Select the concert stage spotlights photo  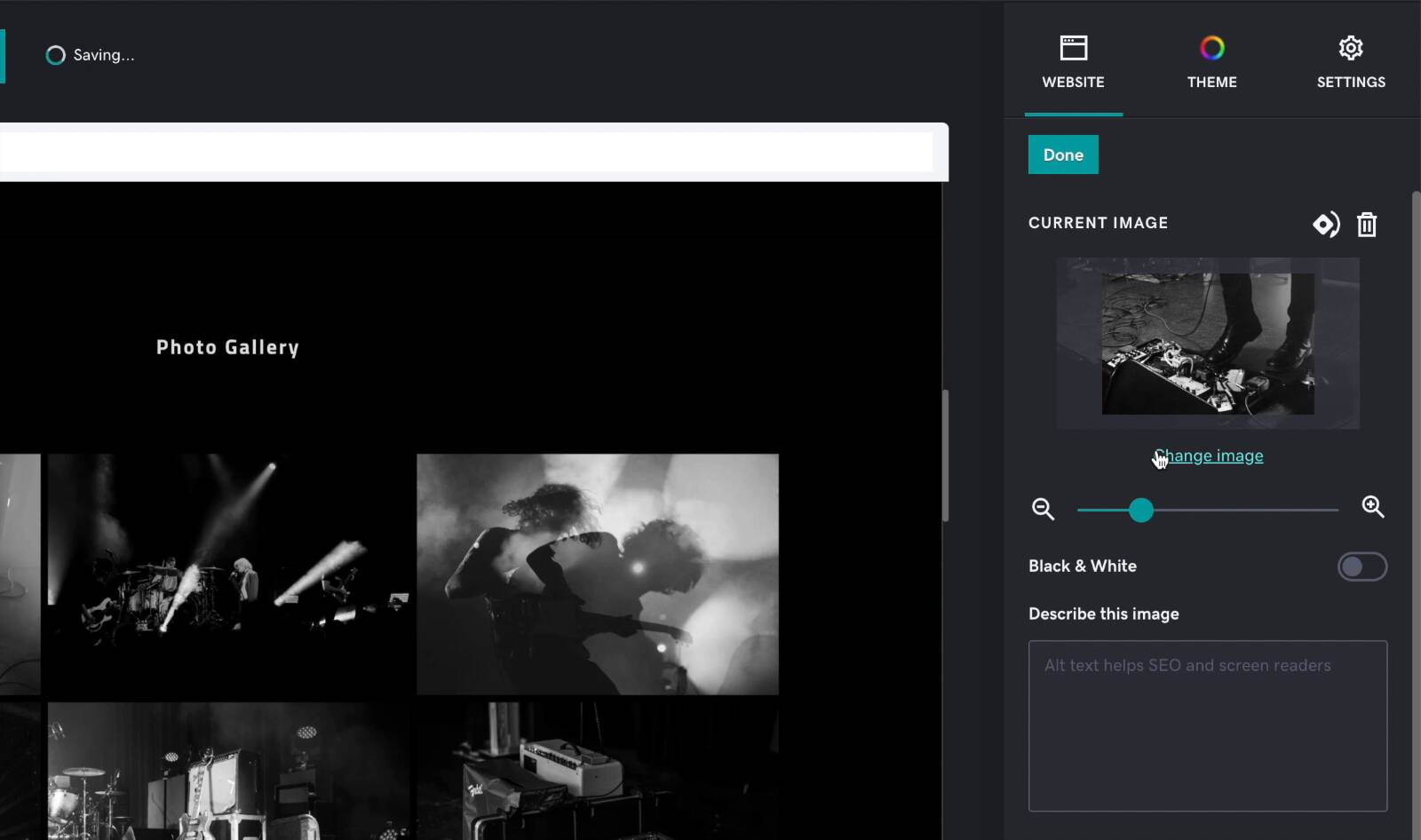[x=228, y=574]
